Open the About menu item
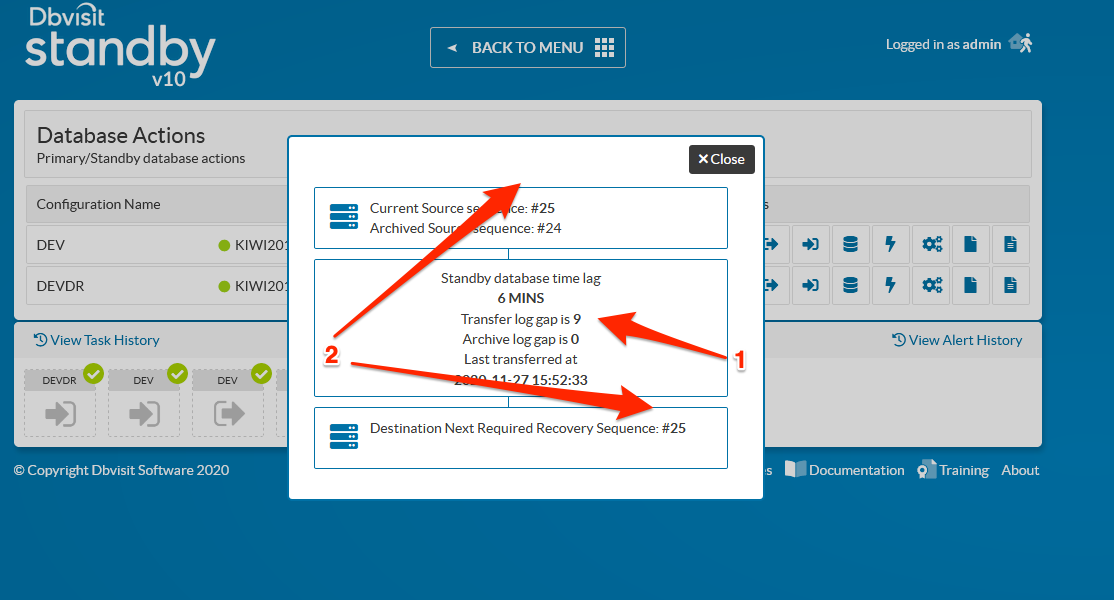This screenshot has height=600, width=1114. point(1020,470)
